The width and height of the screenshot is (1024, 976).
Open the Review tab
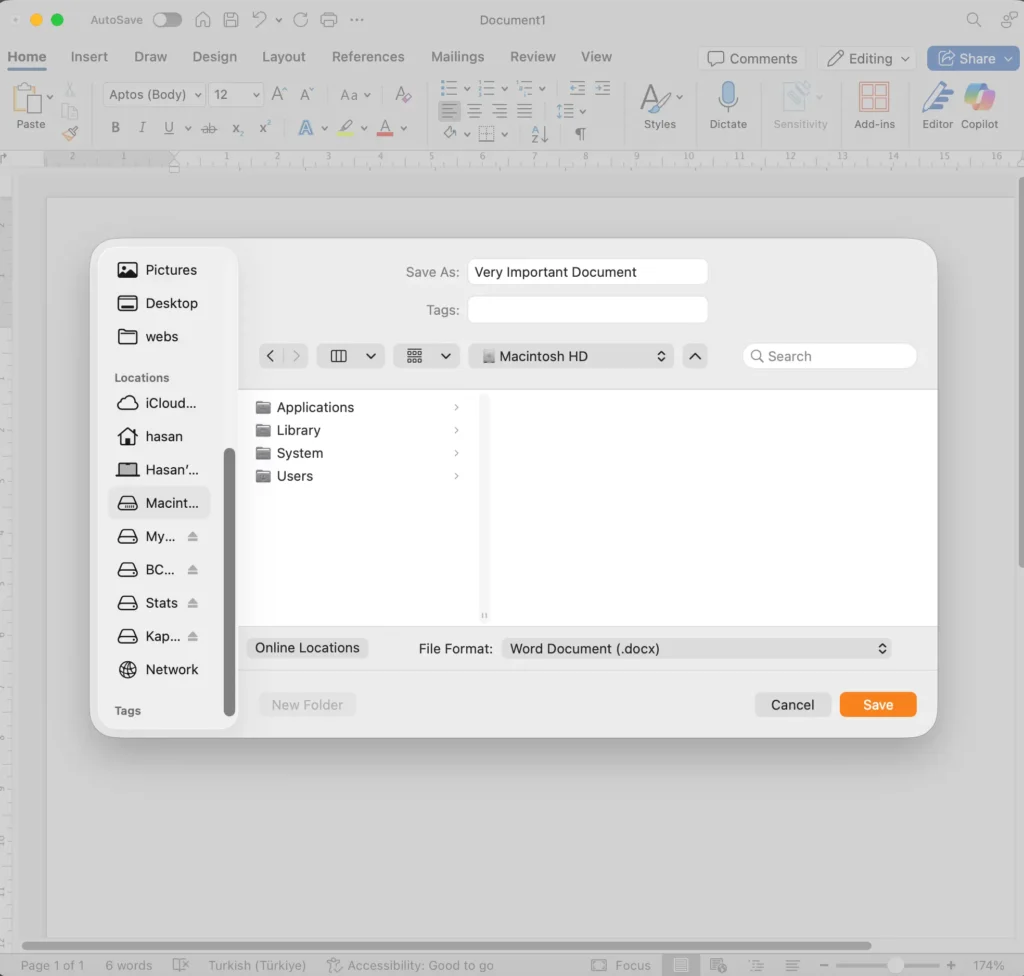click(x=532, y=57)
